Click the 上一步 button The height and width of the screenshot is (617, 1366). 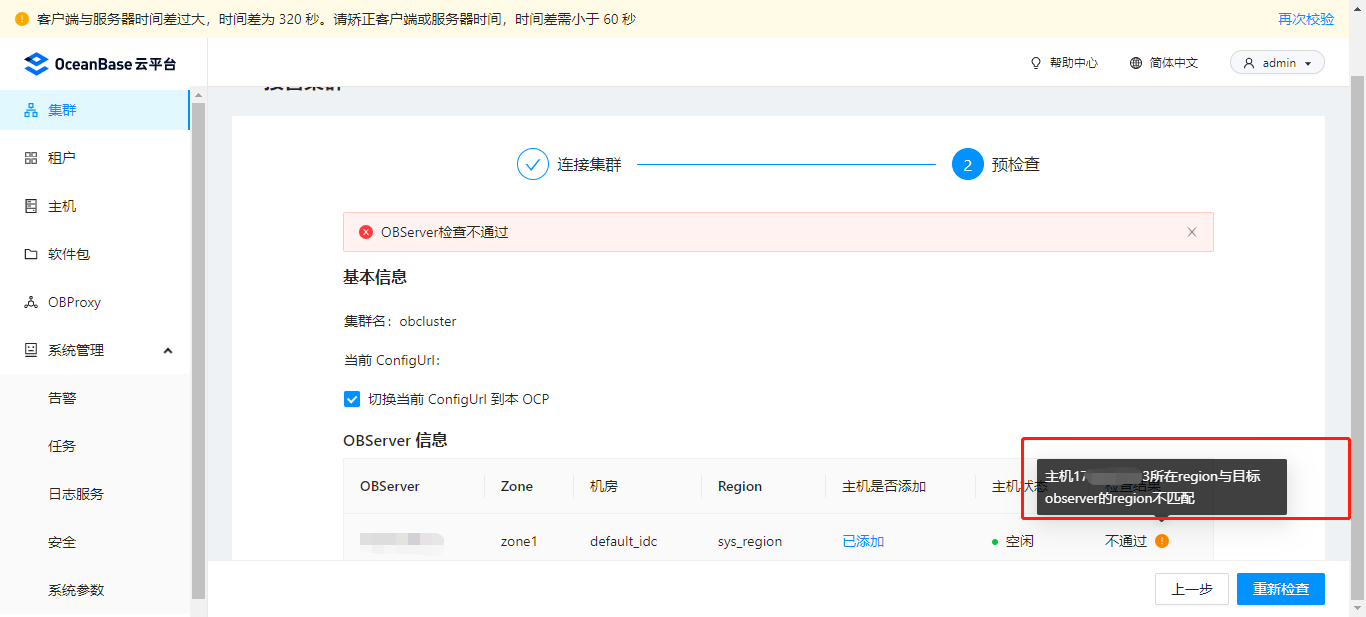[1192, 589]
